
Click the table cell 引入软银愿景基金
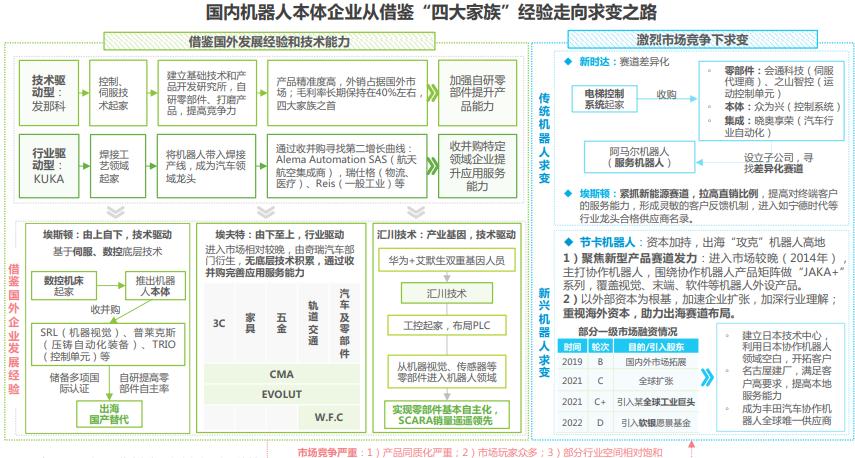[x=656, y=423]
